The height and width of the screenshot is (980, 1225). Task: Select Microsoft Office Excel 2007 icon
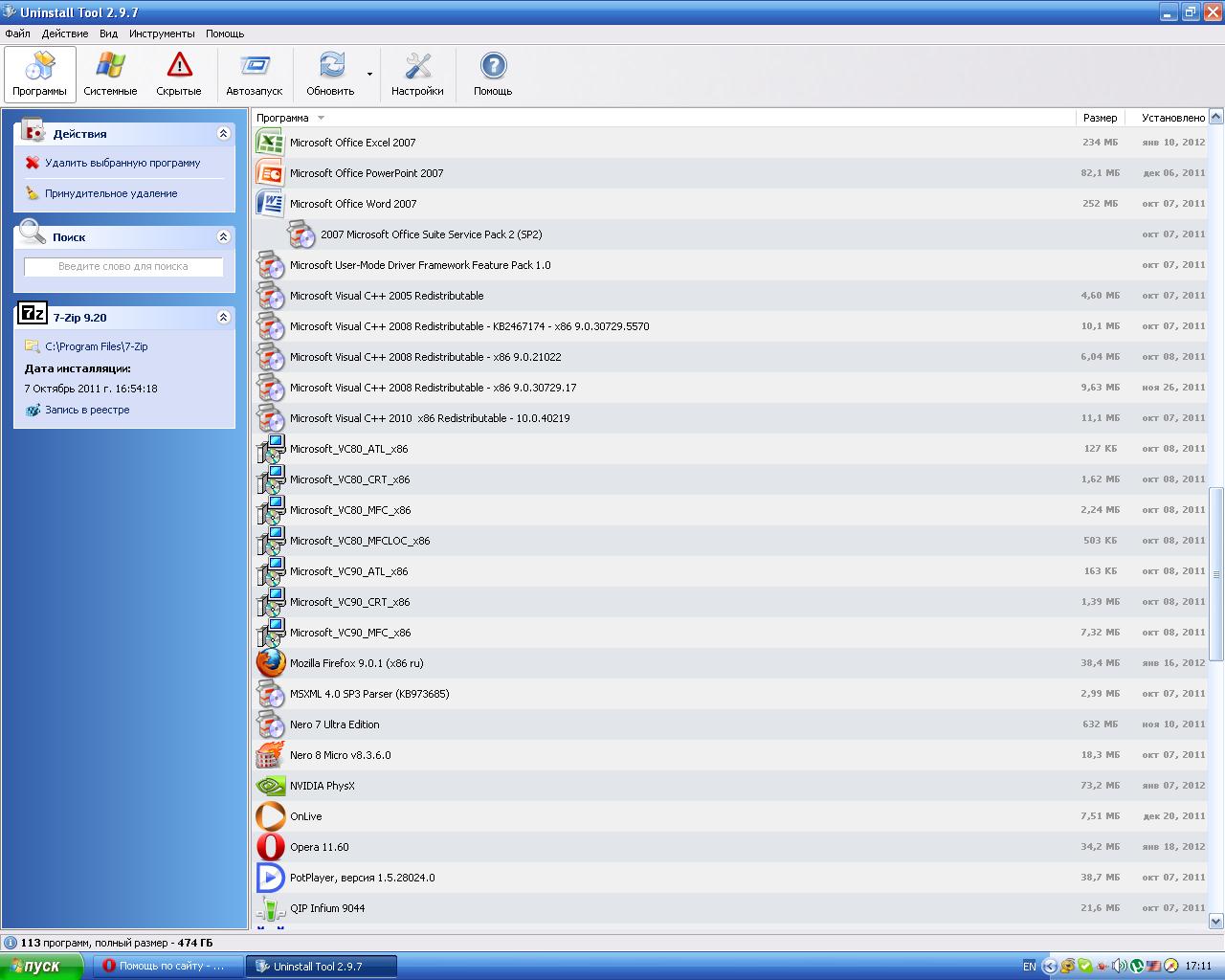click(x=271, y=143)
